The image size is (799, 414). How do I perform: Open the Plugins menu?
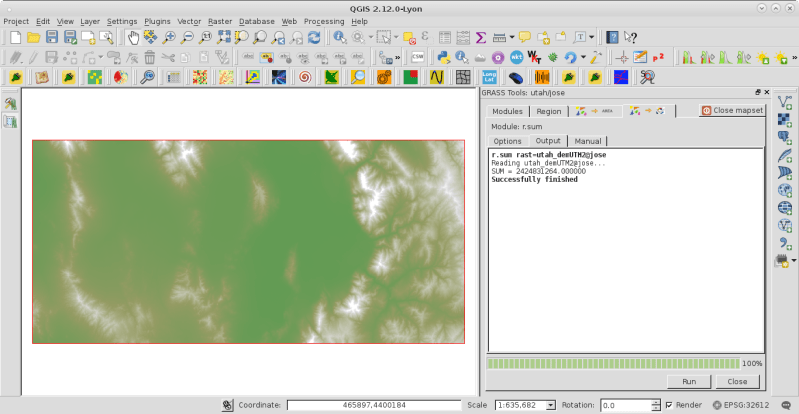tap(157, 21)
